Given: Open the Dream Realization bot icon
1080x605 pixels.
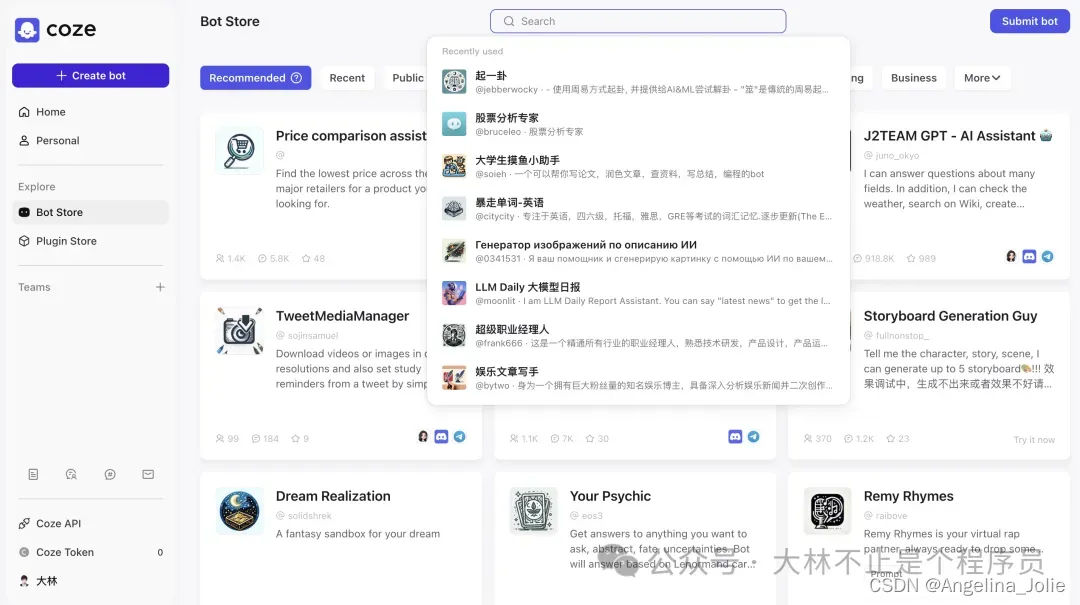Looking at the screenshot, I should [x=240, y=511].
